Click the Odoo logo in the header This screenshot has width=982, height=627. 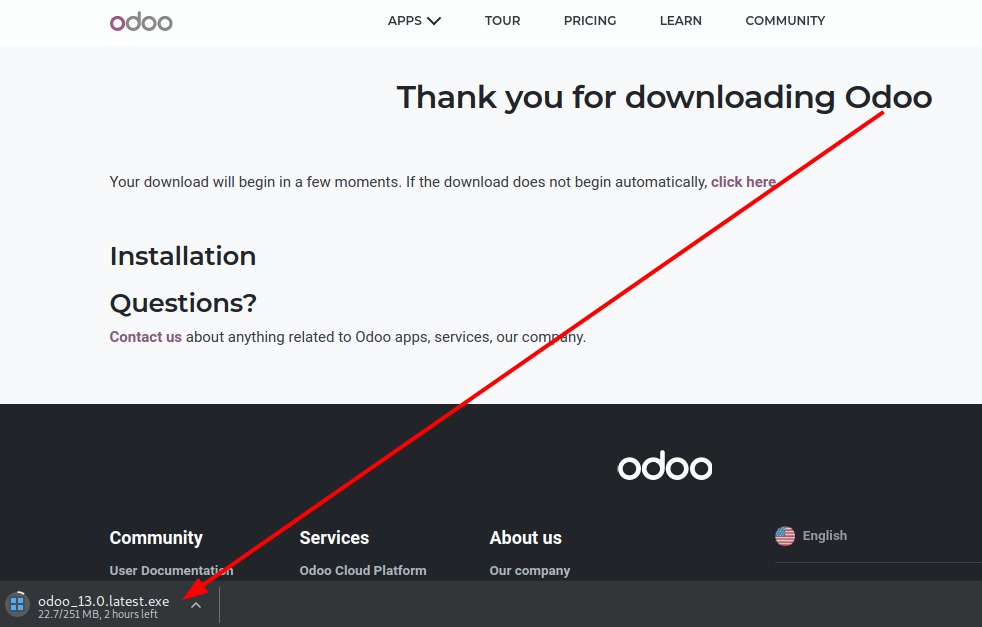click(x=141, y=21)
